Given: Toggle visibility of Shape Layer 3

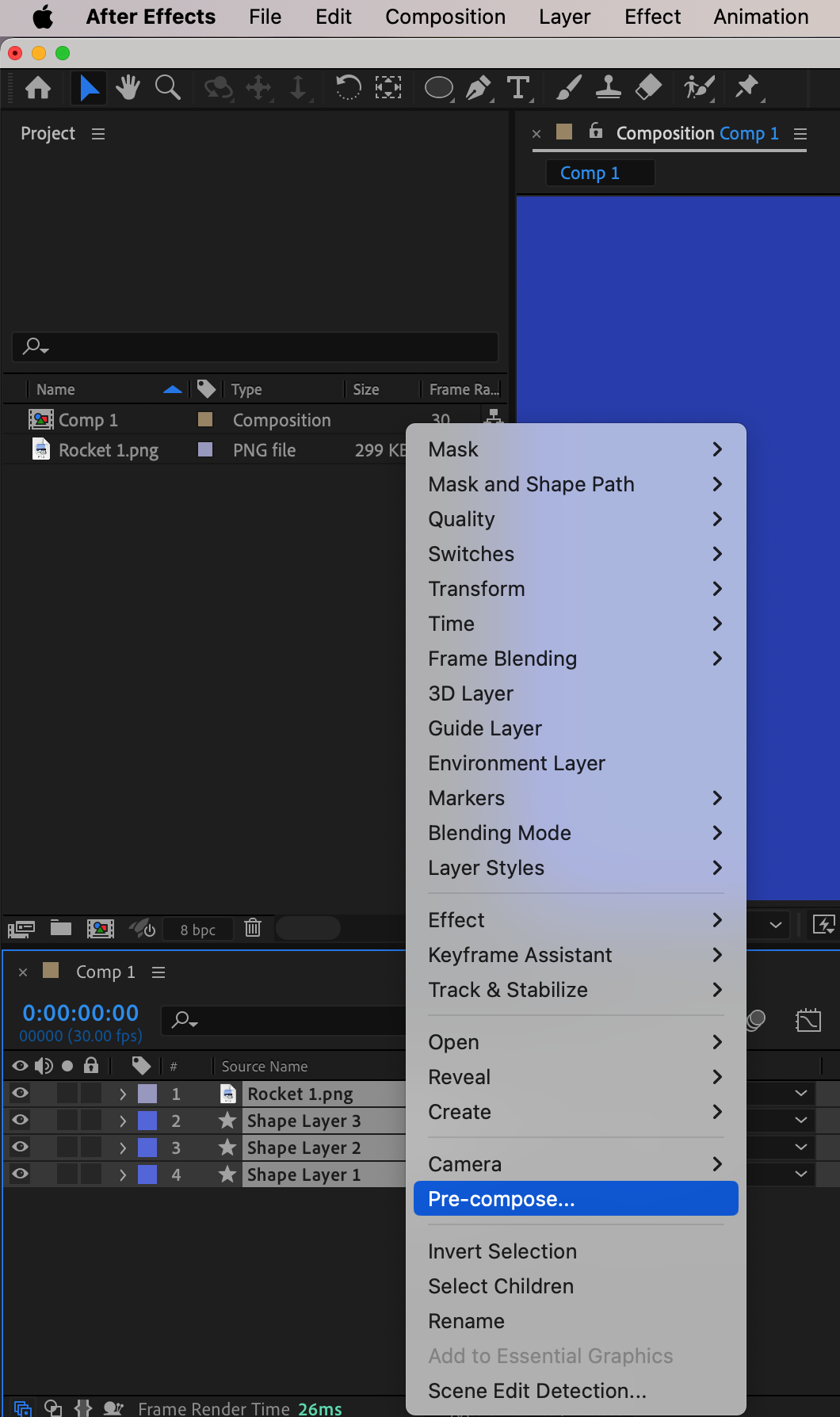Looking at the screenshot, I should [21, 1121].
